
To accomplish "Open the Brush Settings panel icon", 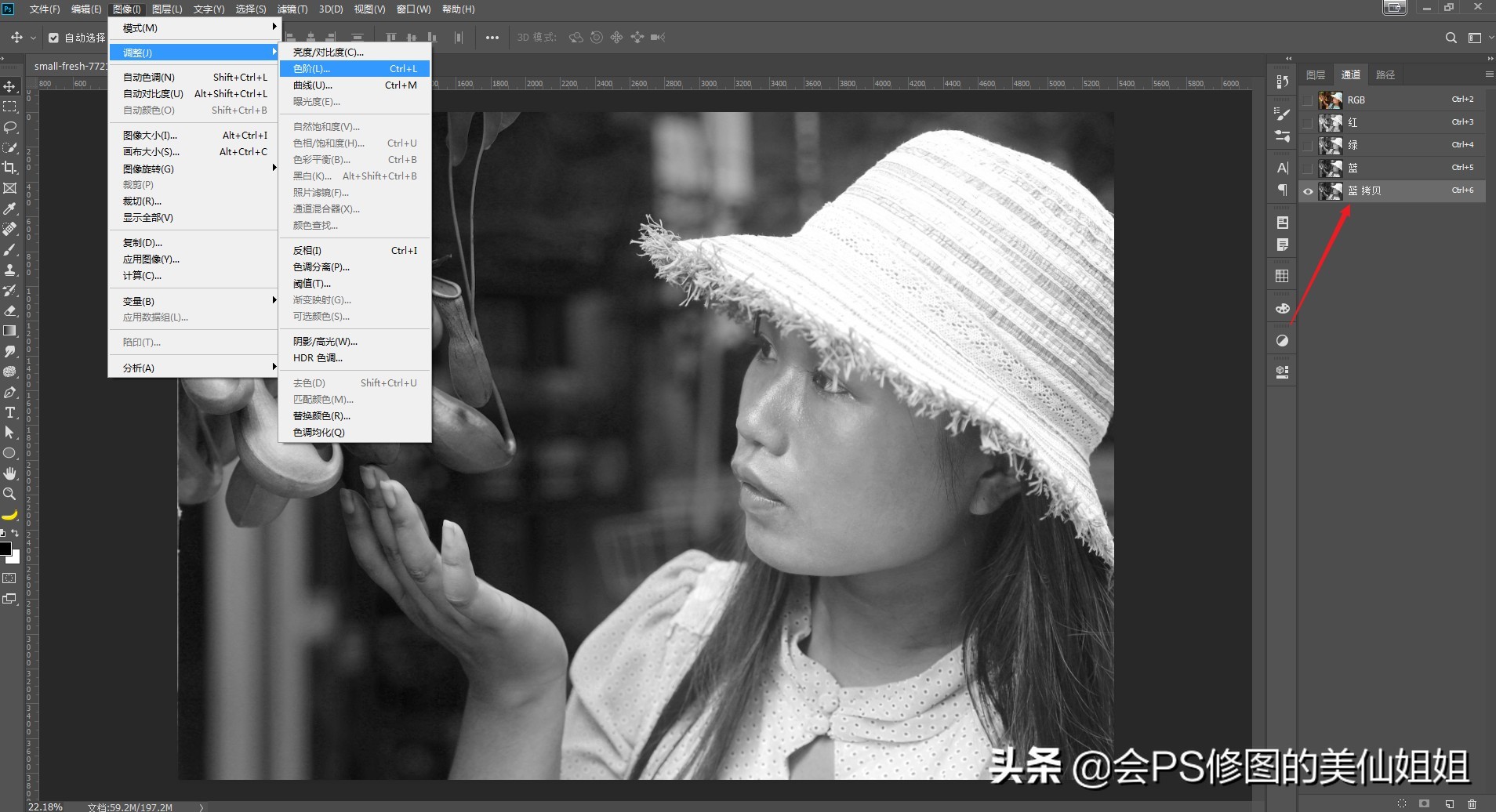I will point(1283,113).
